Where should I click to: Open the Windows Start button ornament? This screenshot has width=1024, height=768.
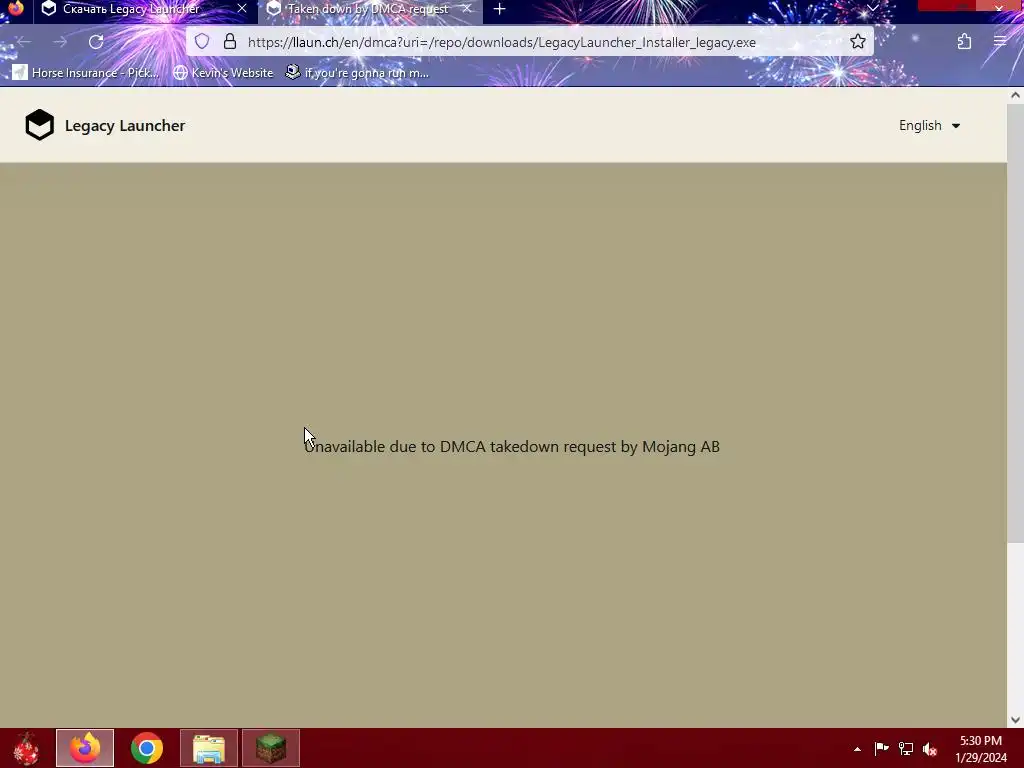(x=26, y=748)
